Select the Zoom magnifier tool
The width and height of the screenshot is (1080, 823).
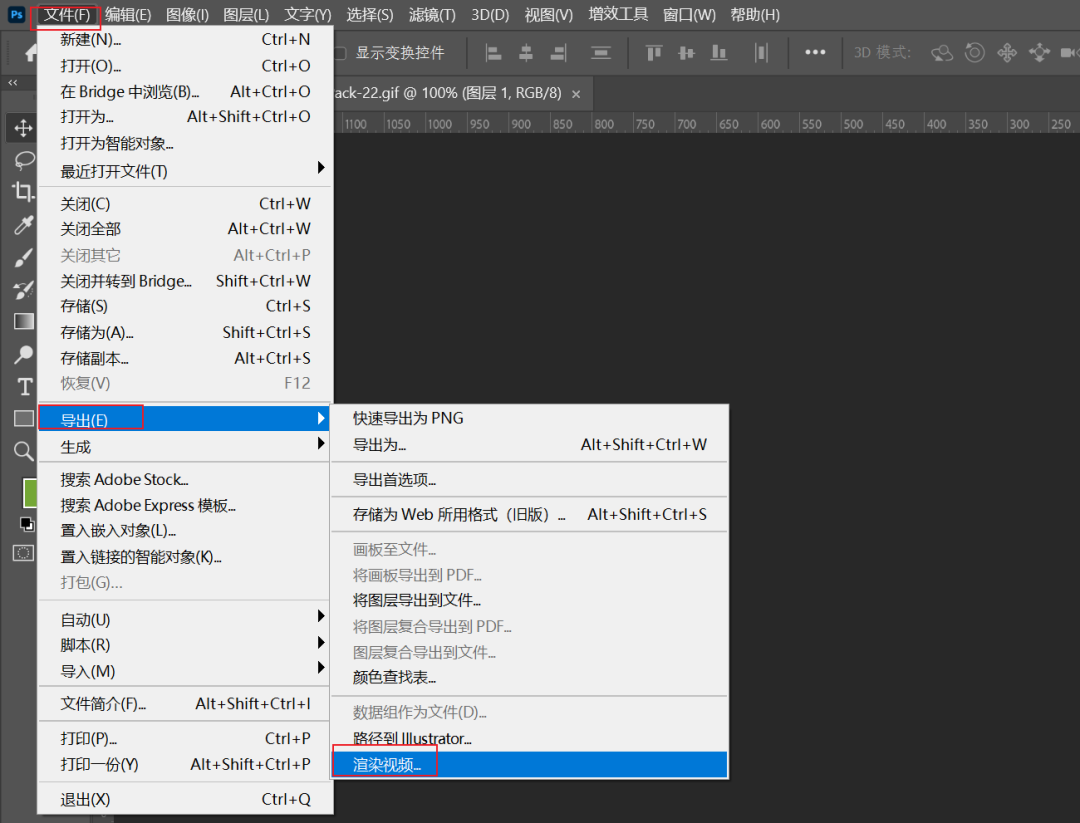23,451
